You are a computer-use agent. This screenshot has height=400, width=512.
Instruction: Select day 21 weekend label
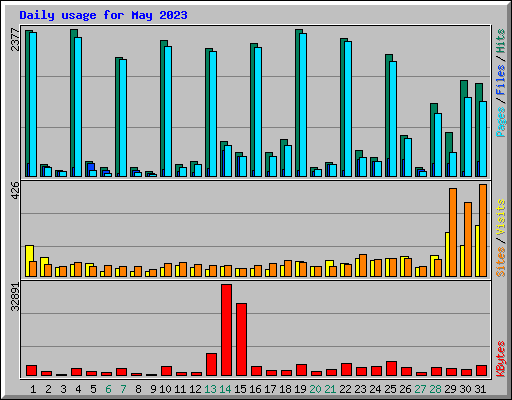pyautogui.click(x=330, y=389)
